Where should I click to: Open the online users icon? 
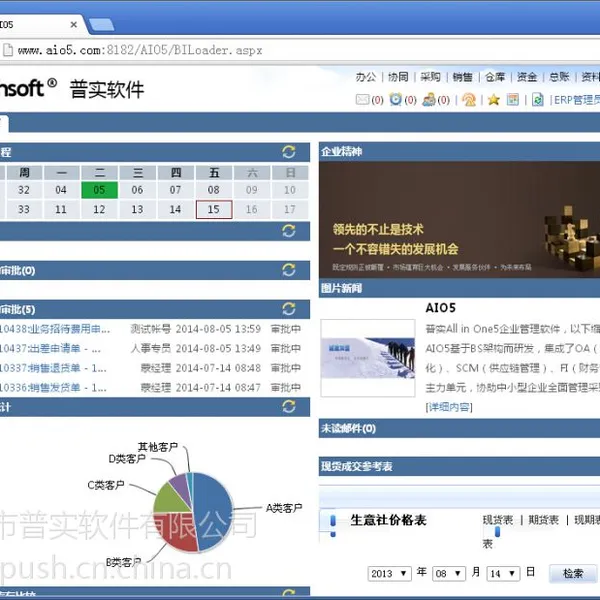(x=429, y=99)
